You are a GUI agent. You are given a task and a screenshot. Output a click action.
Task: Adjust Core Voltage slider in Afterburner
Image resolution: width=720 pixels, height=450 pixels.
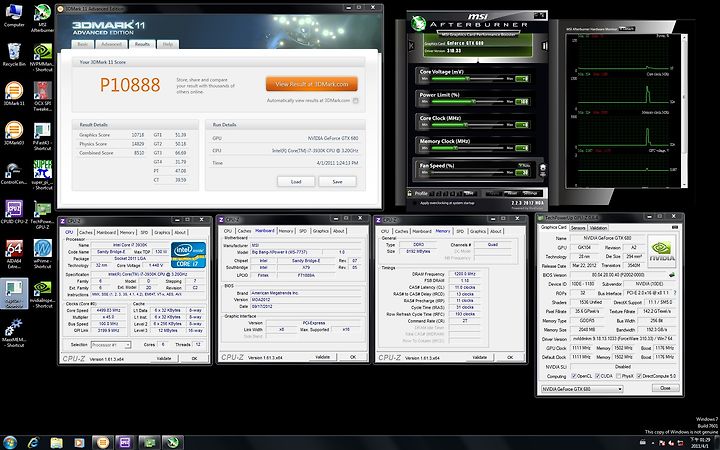click(468, 79)
